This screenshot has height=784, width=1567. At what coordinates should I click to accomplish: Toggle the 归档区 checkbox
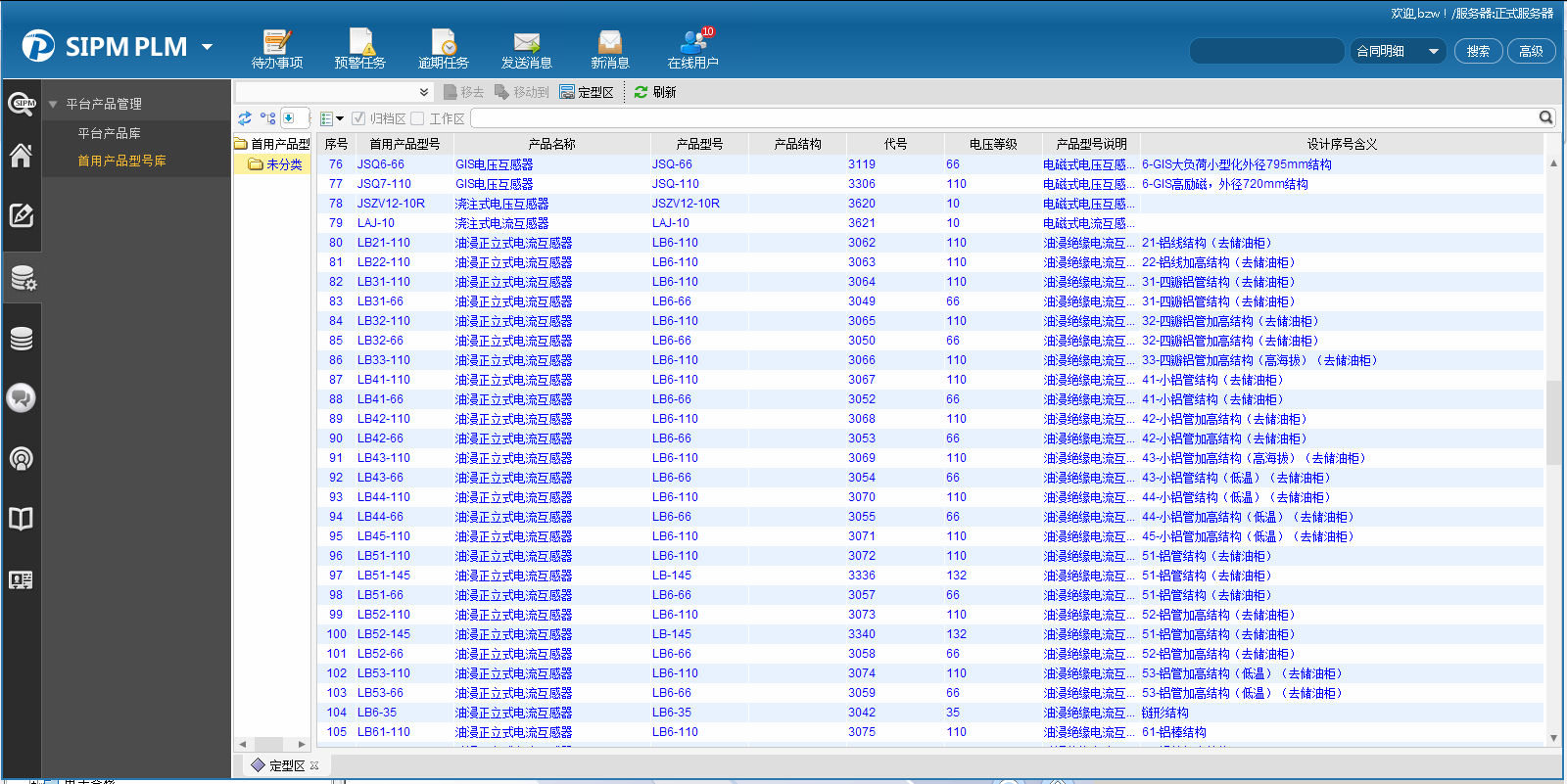(x=358, y=118)
